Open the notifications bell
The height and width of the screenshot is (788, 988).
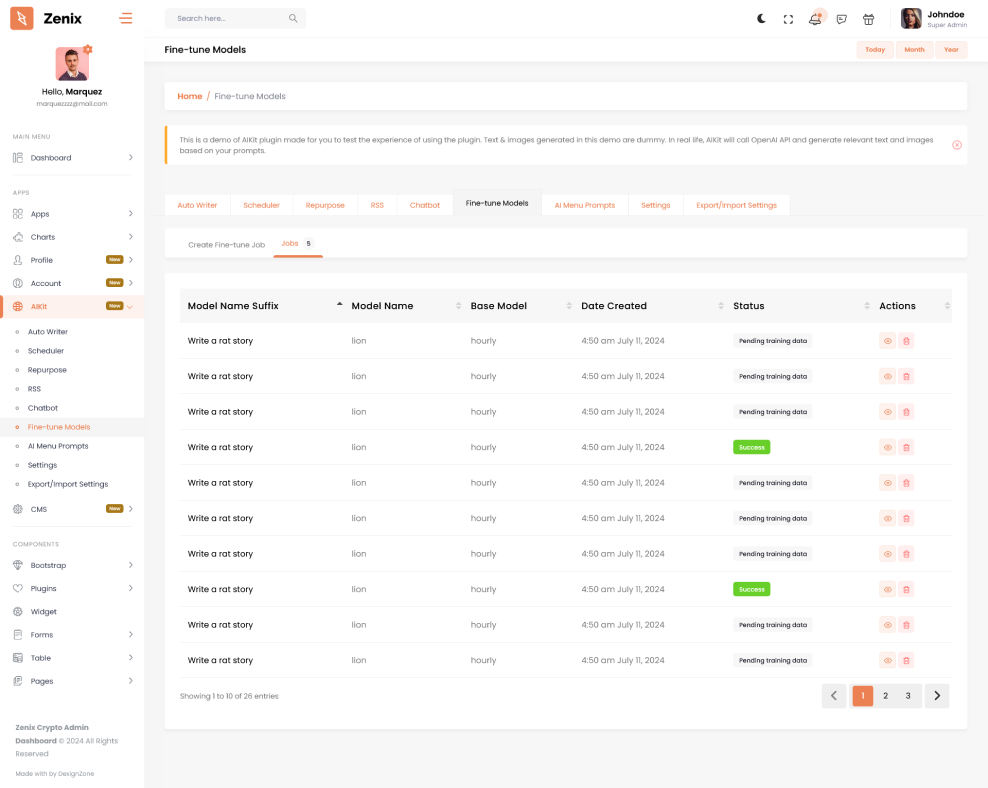815,19
